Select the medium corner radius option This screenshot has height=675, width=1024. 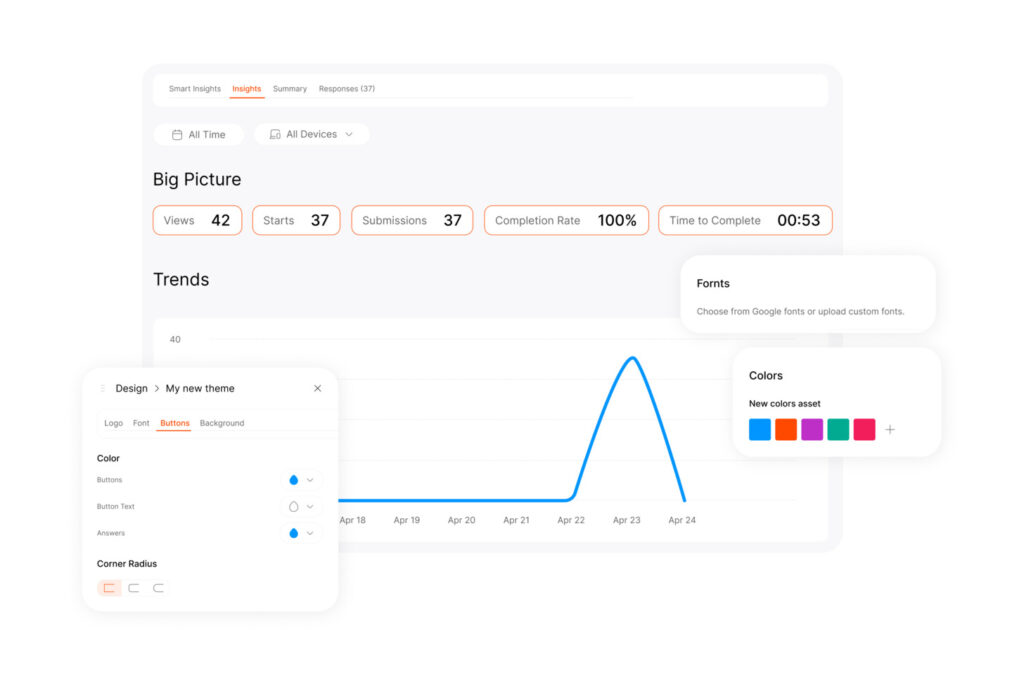point(133,587)
